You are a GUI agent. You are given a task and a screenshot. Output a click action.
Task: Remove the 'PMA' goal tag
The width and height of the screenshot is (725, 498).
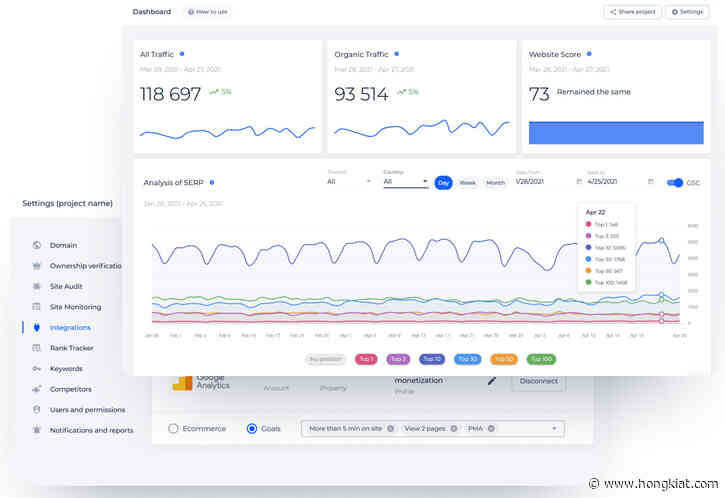coord(491,429)
